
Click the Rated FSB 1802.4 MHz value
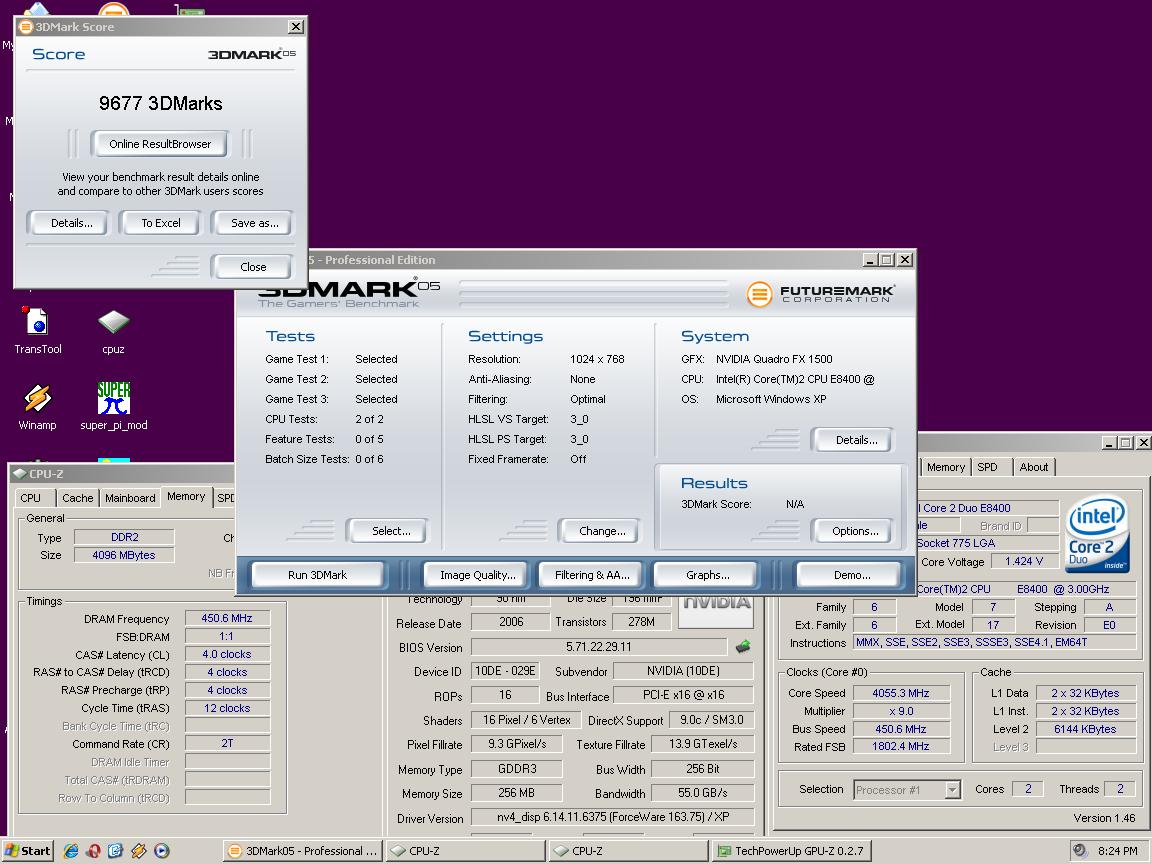click(x=901, y=746)
